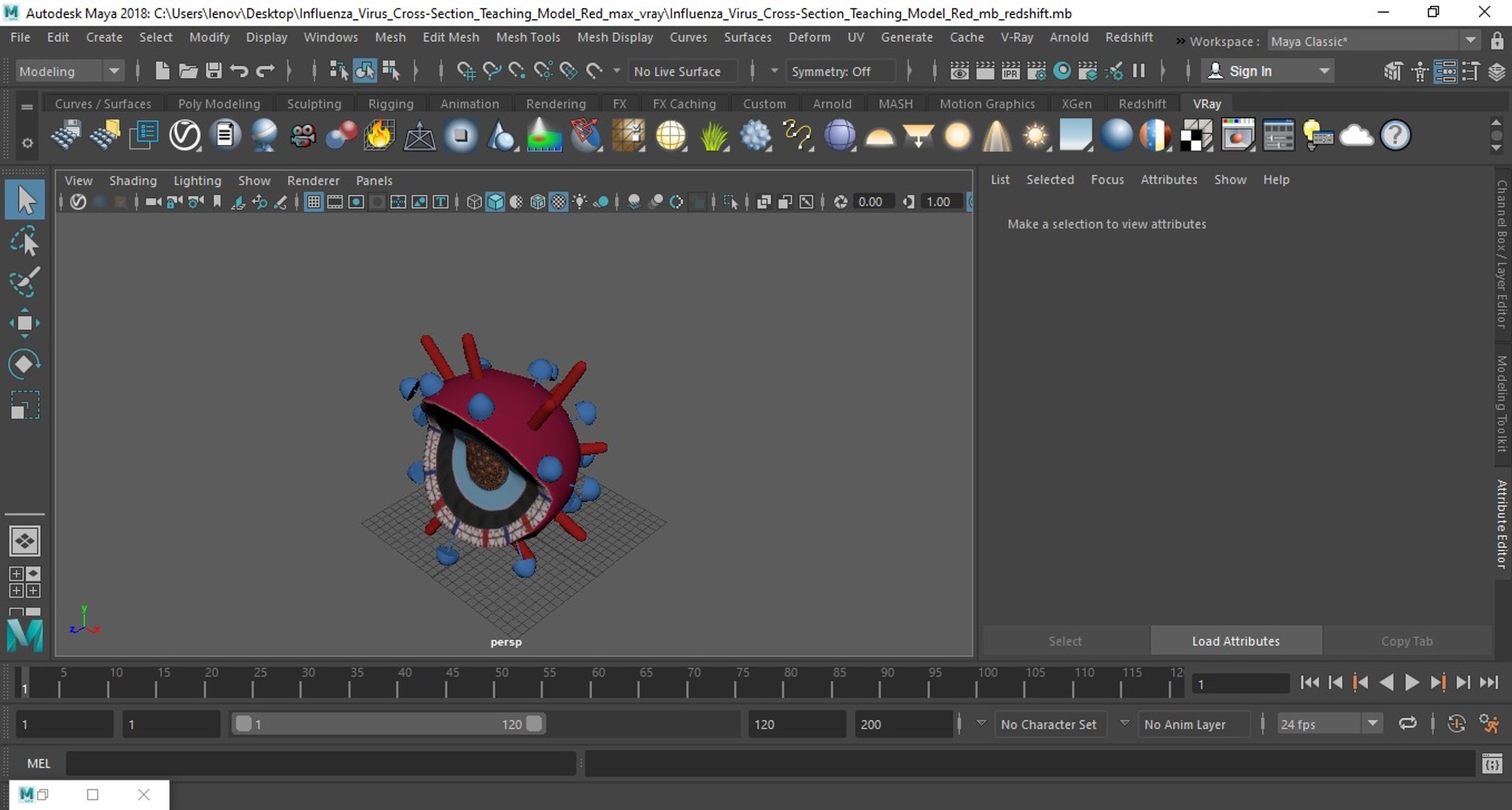Choose the Paint Selection tool
Viewport: 1512px width, 810px height.
tap(25, 282)
